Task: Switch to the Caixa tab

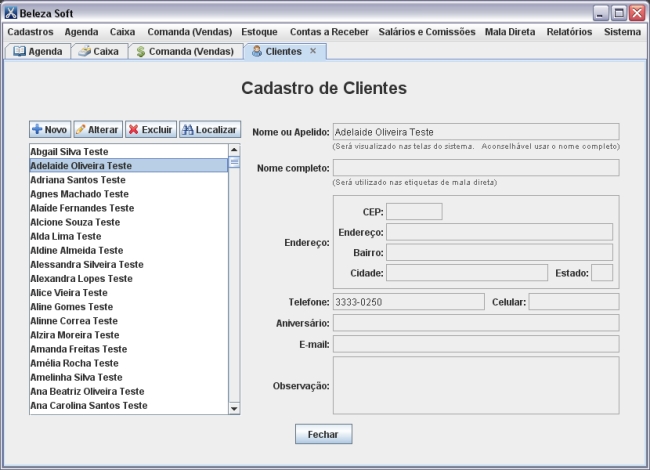Action: [99, 51]
